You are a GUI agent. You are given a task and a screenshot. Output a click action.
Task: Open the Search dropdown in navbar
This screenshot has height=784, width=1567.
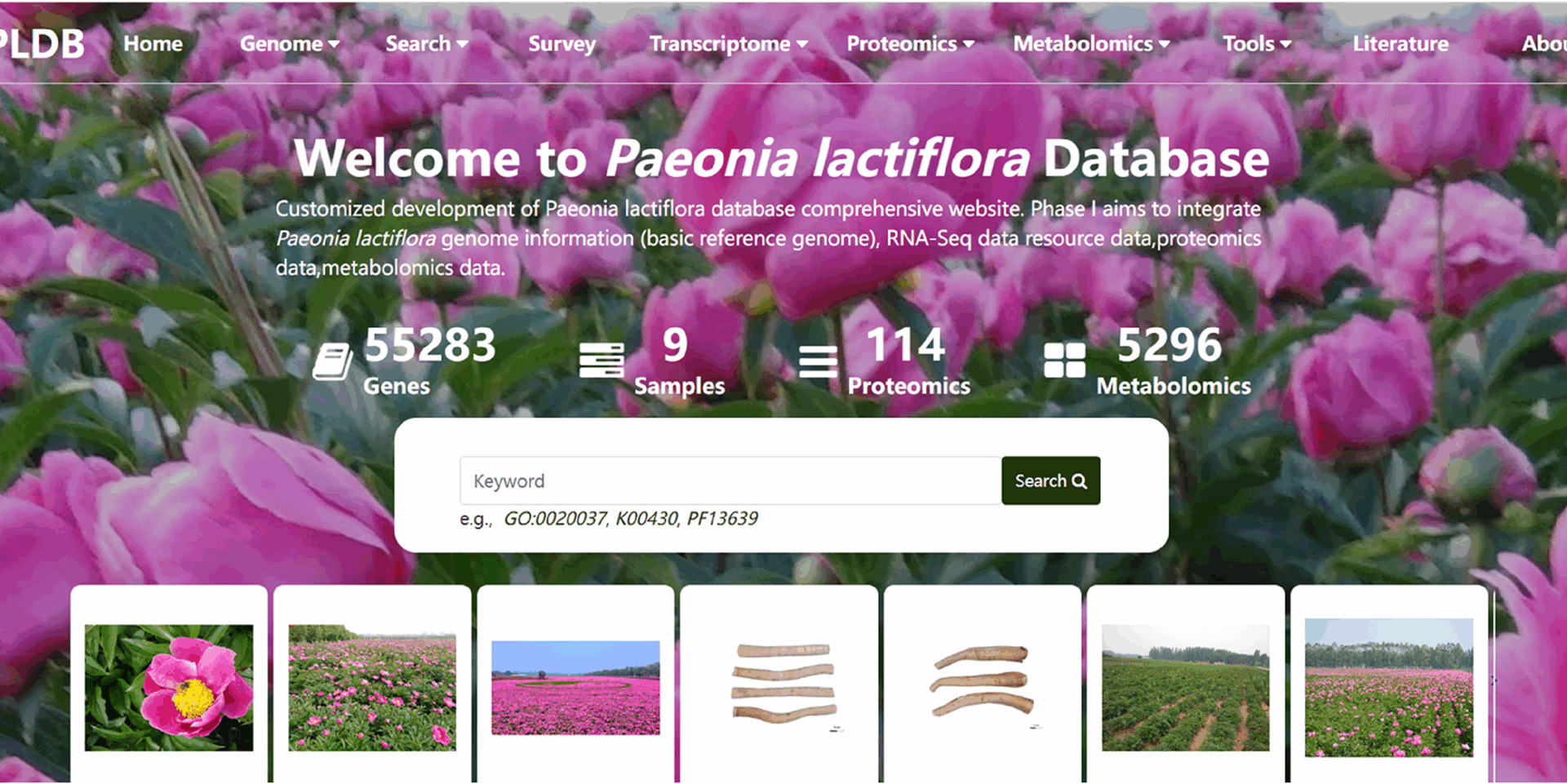426,44
